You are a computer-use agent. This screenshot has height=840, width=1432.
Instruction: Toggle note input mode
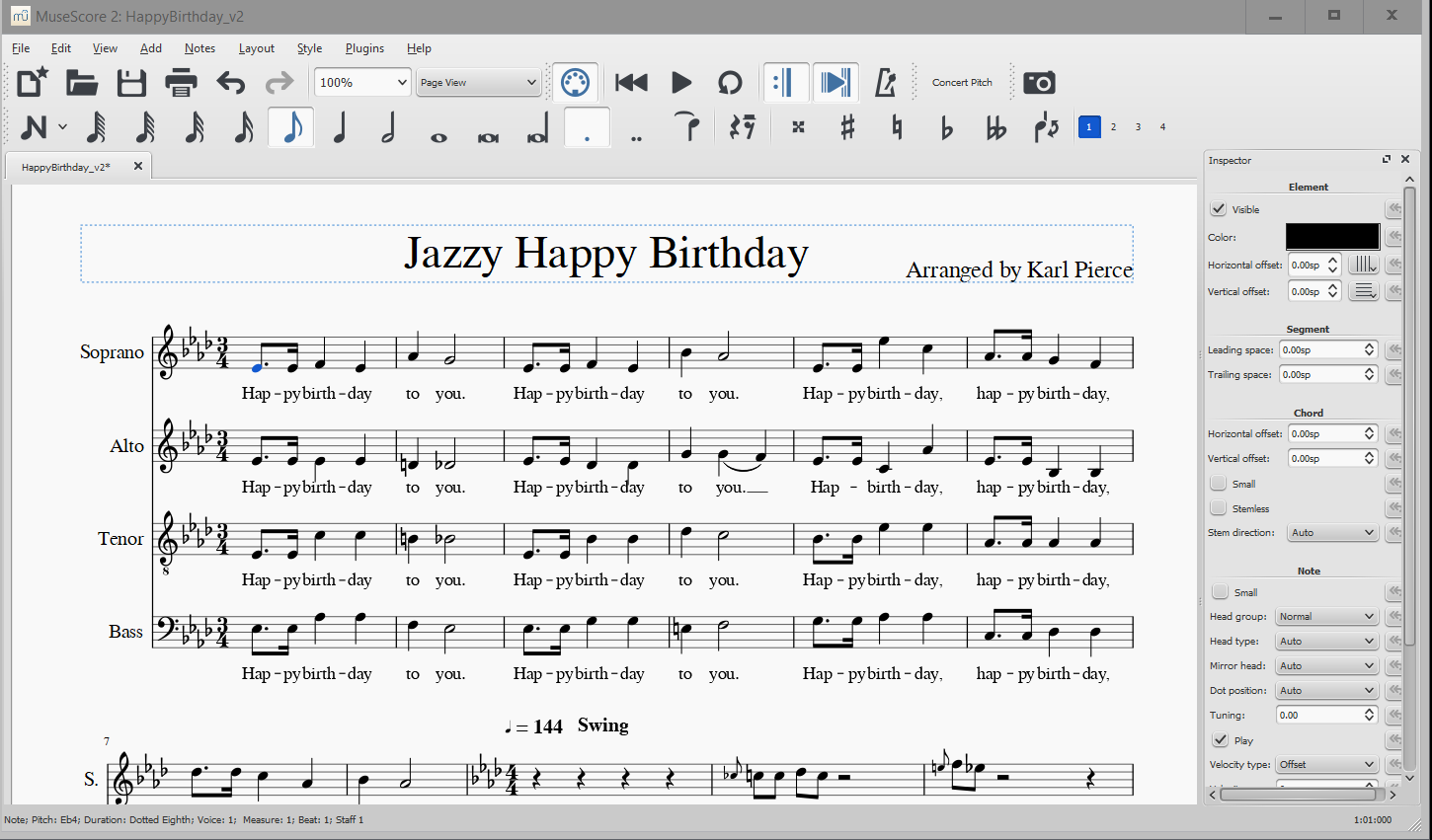tap(33, 127)
